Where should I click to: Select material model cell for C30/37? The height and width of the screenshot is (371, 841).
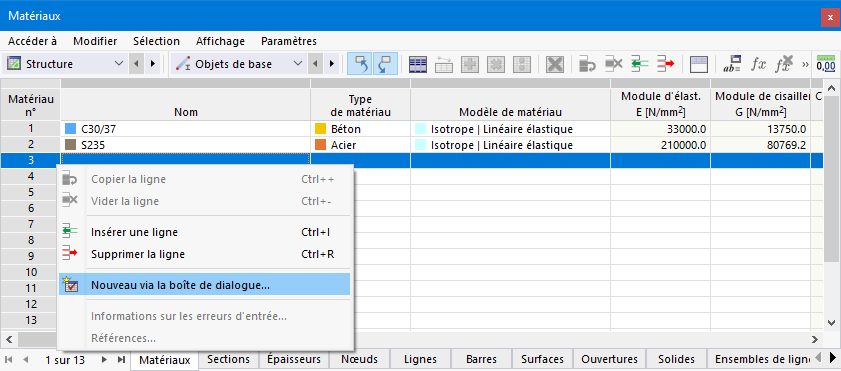click(510, 129)
